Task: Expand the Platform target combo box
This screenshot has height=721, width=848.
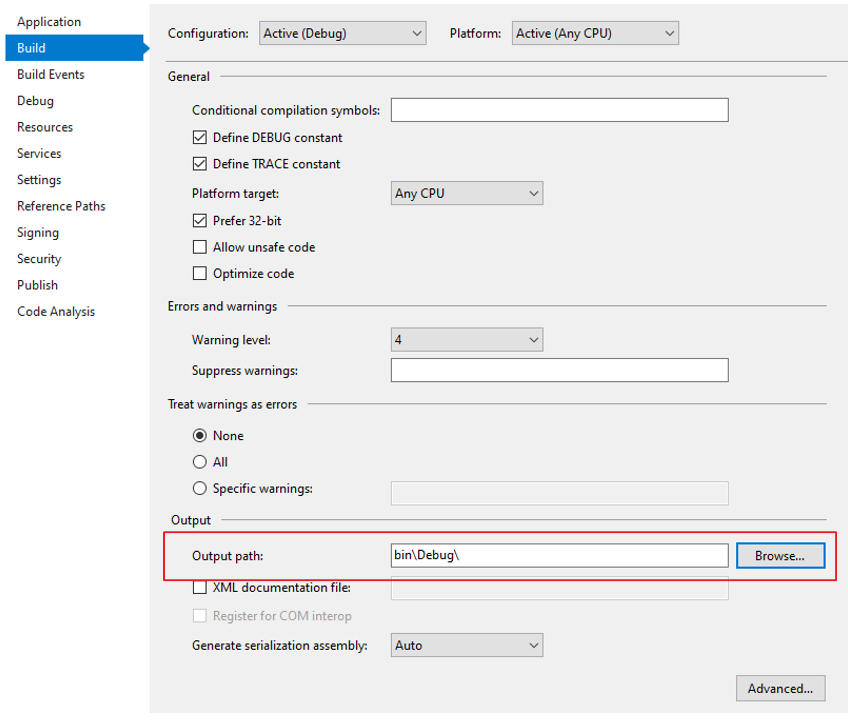Action: pos(467,193)
